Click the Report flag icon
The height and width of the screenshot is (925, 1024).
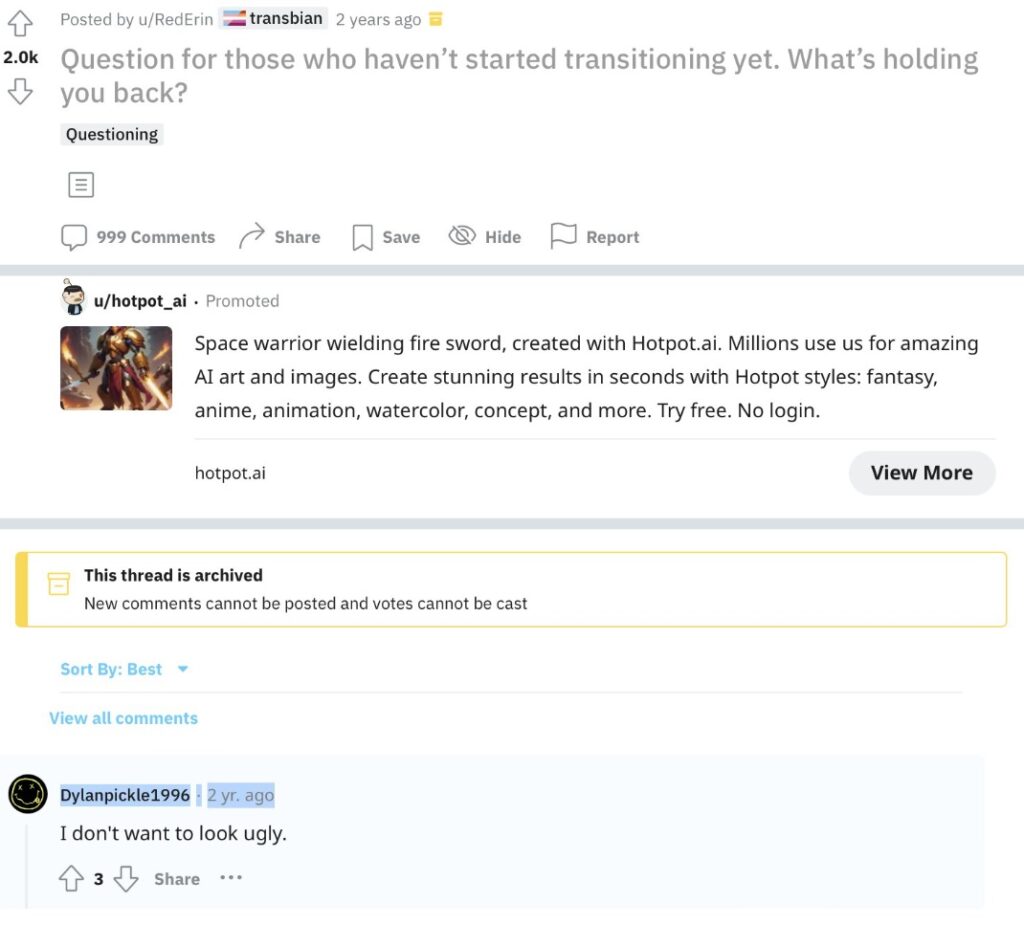(x=566, y=235)
